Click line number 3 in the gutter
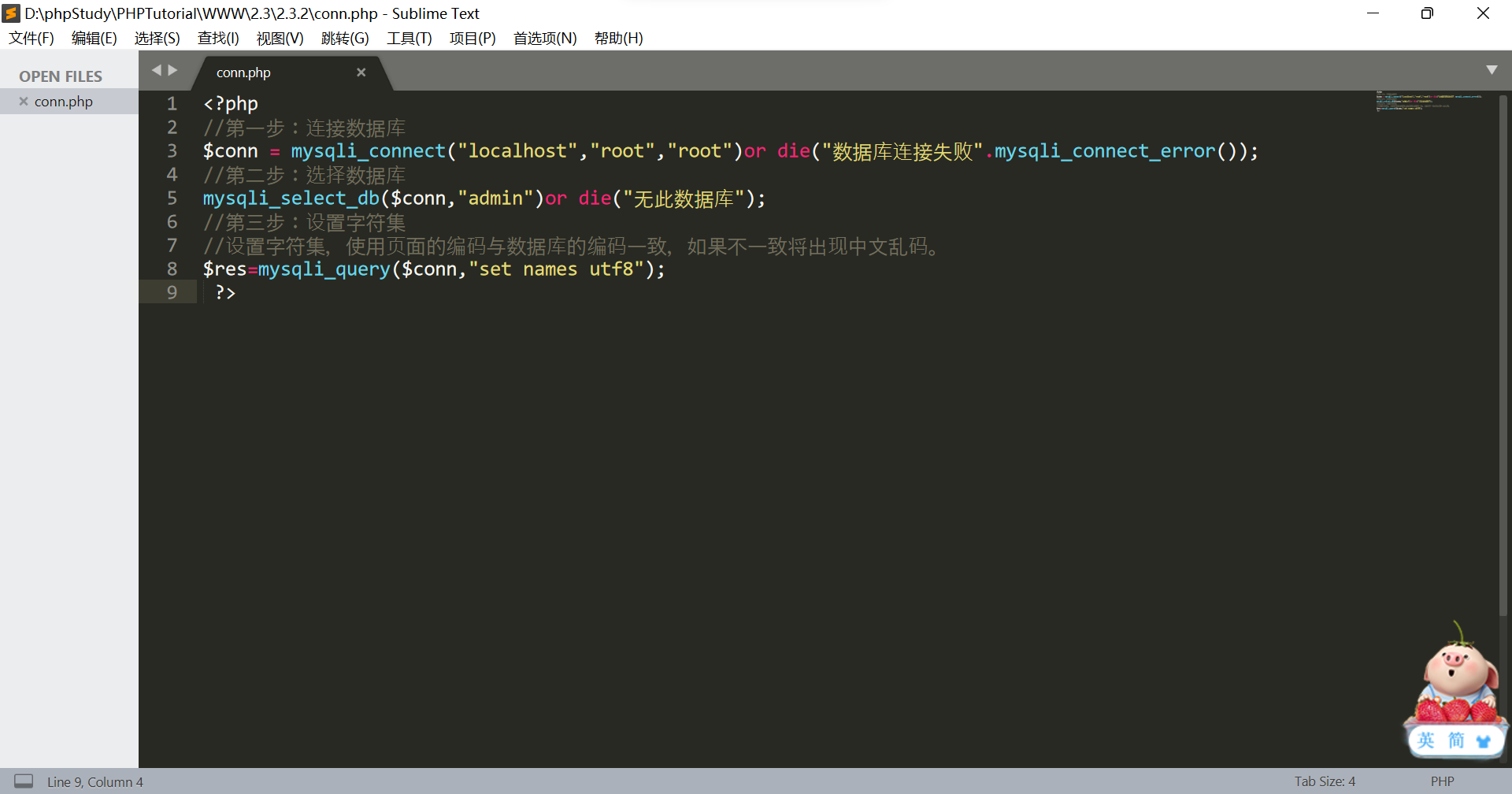 point(172,150)
